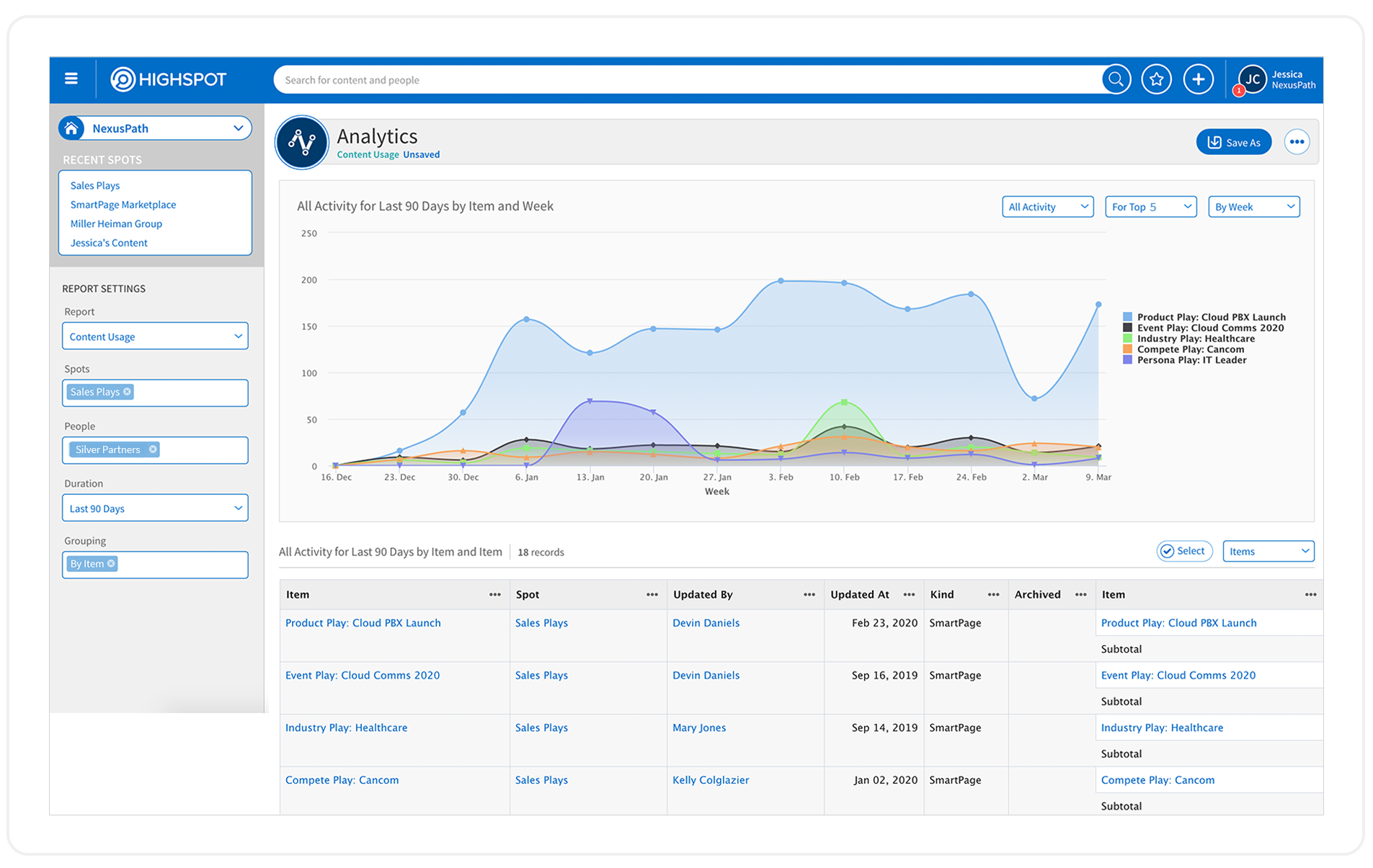Open Miller Heiman Group recent spot

(116, 224)
